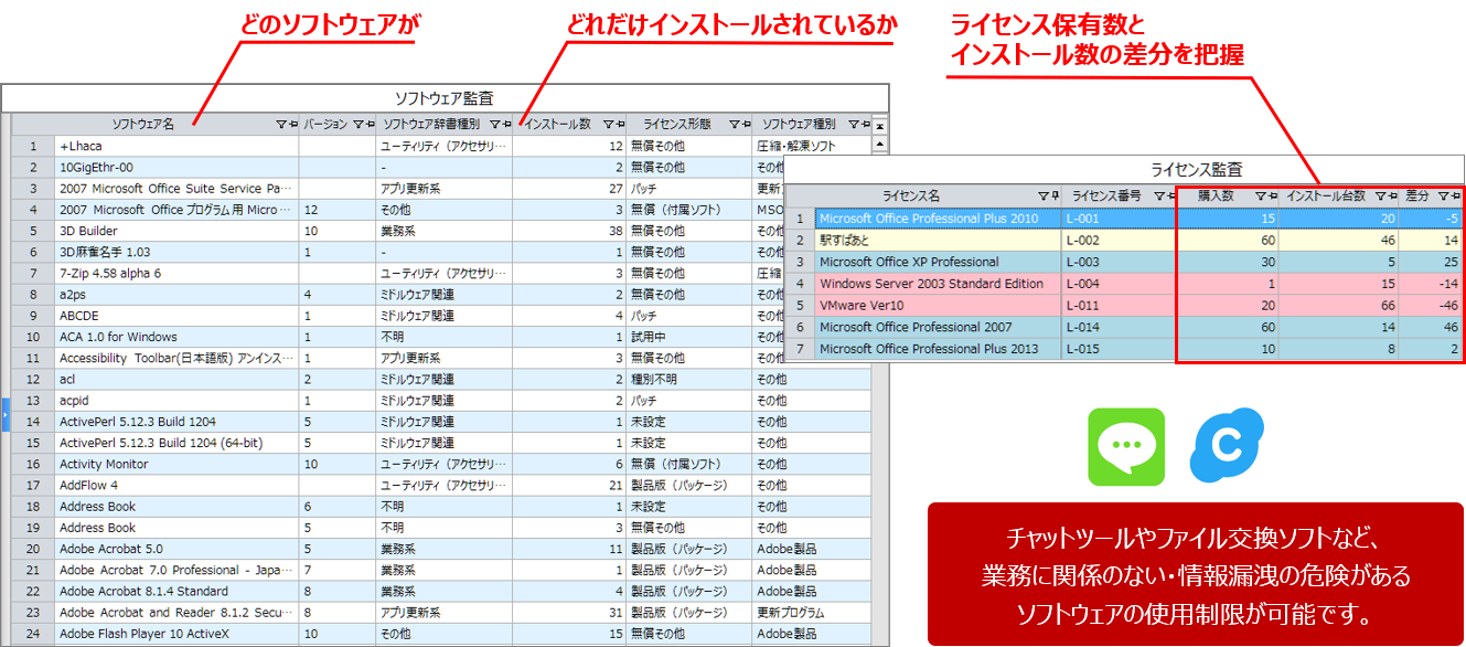Select ActivePerl 5.12.3 Build 1204 (64-bit)
1466x647 pixels.
click(160, 442)
